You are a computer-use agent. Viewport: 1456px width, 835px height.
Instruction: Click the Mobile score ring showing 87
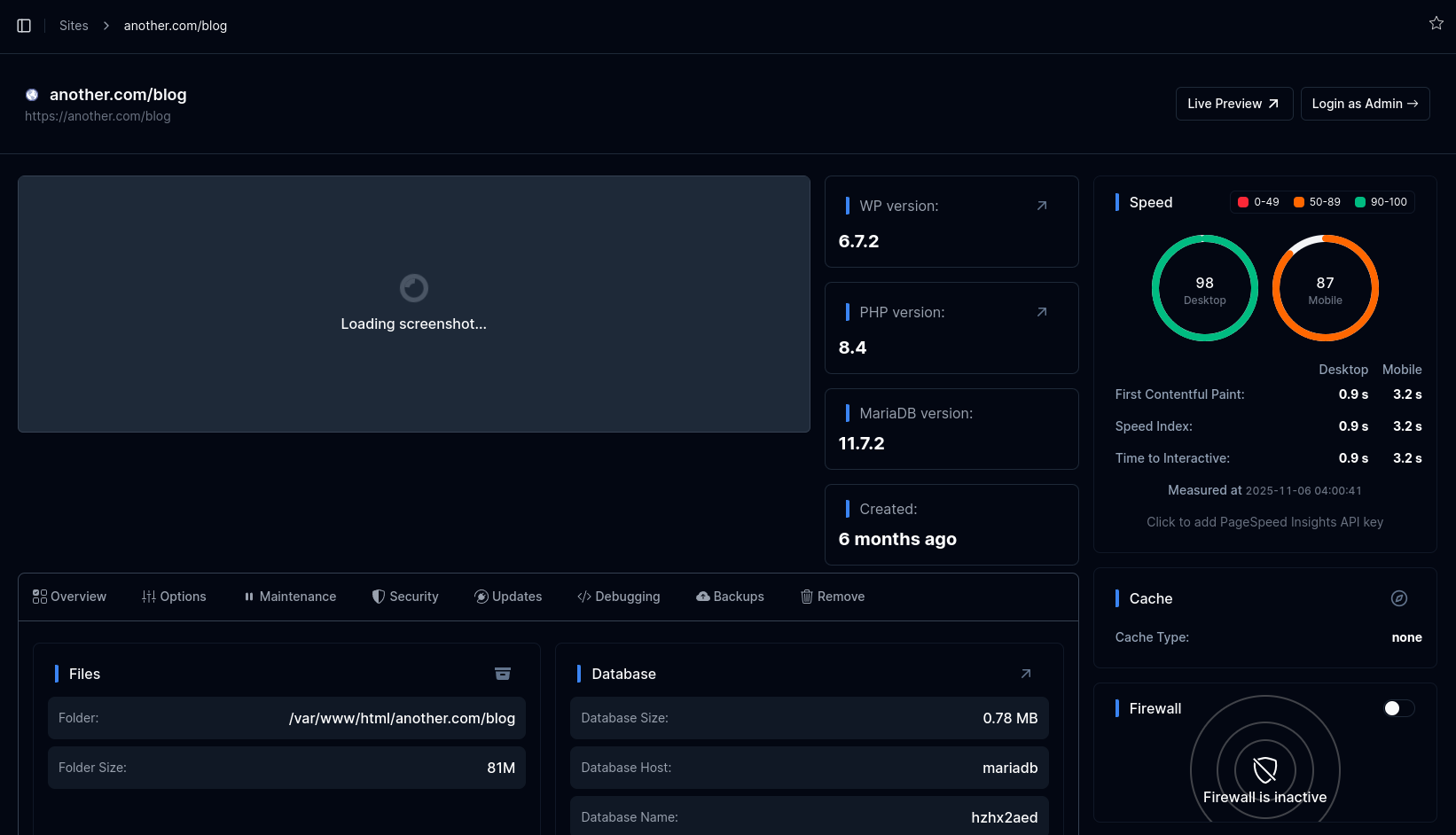[1325, 287]
